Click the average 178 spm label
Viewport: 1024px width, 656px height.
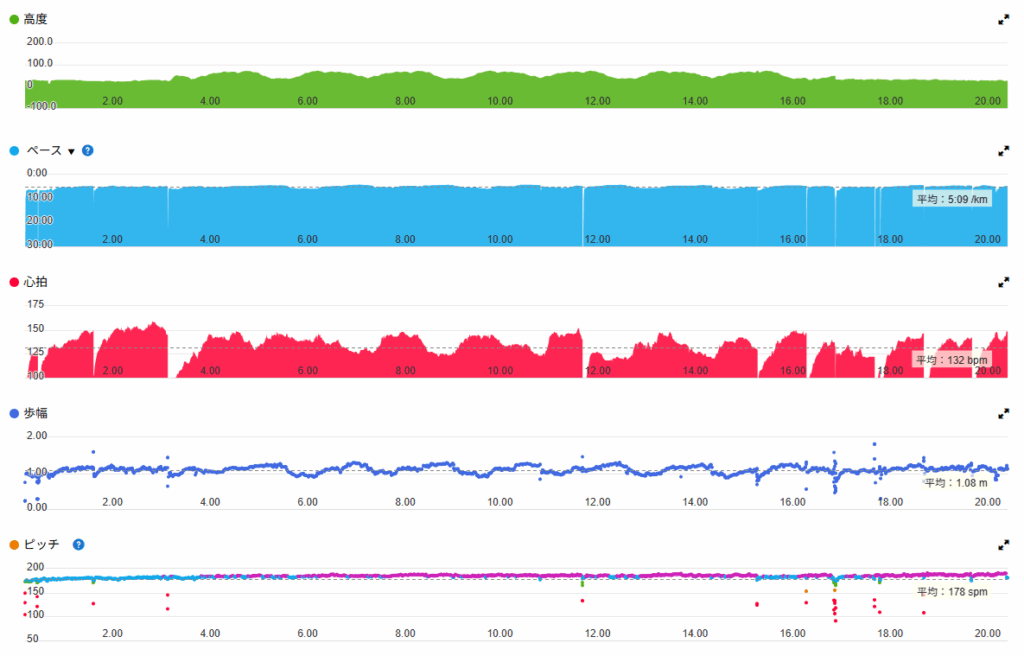952,592
